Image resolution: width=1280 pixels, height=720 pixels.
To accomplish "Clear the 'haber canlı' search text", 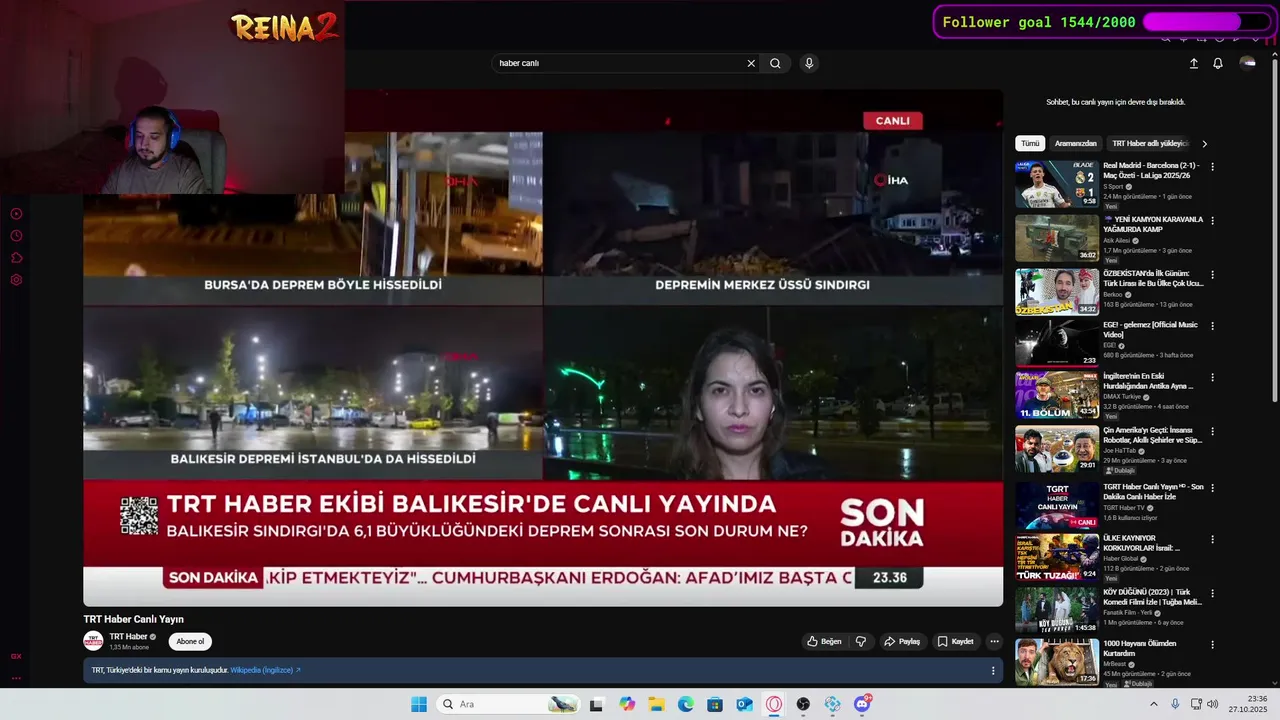I will click(751, 63).
